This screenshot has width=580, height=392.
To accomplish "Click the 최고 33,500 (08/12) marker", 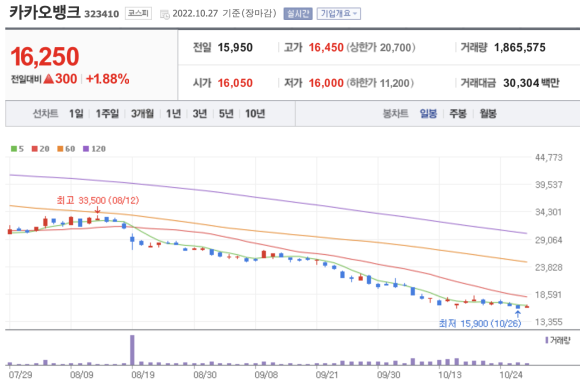I will tap(98, 200).
